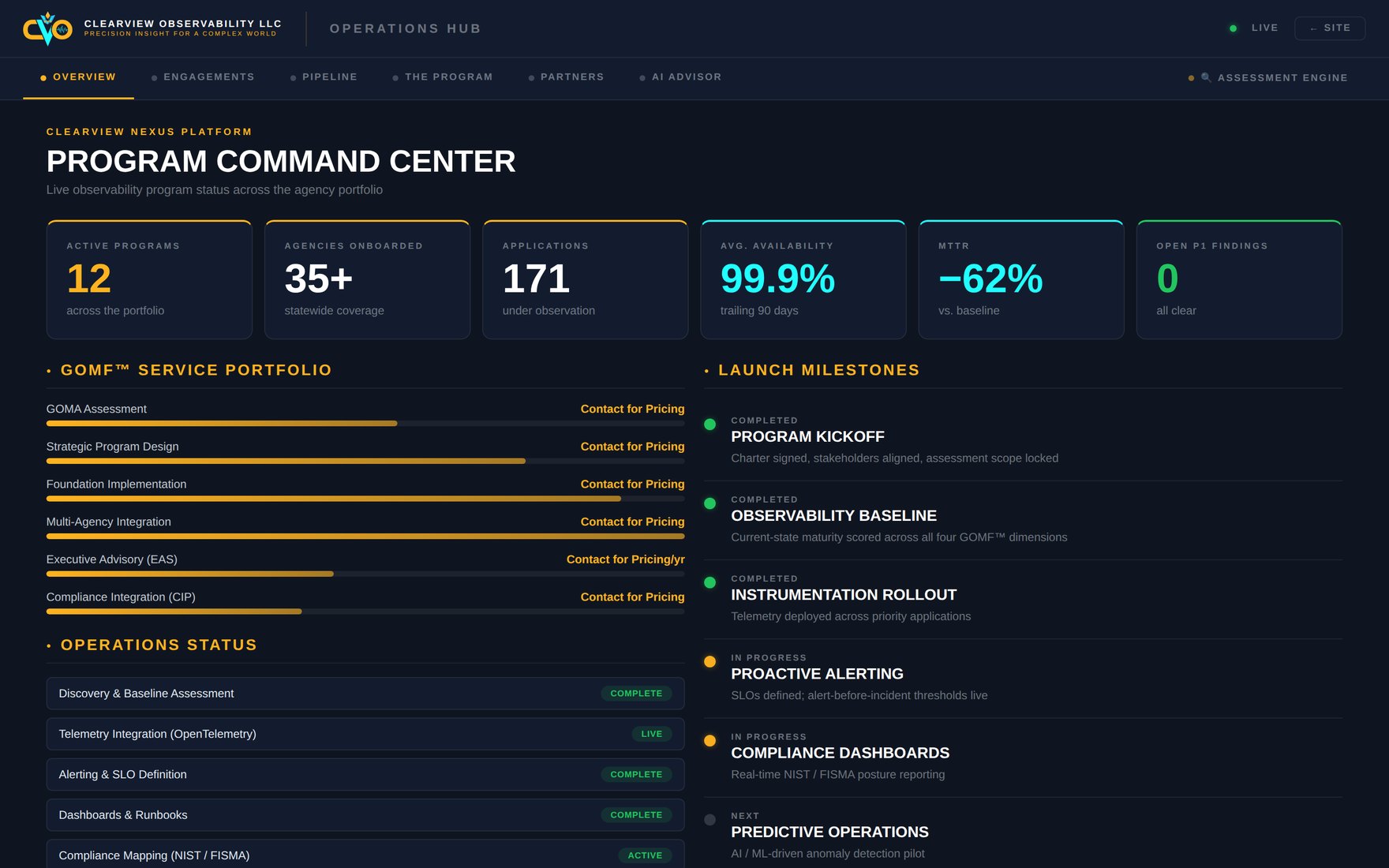Open the AI Advisor tab
Image resolution: width=1389 pixels, height=868 pixels.
(680, 77)
